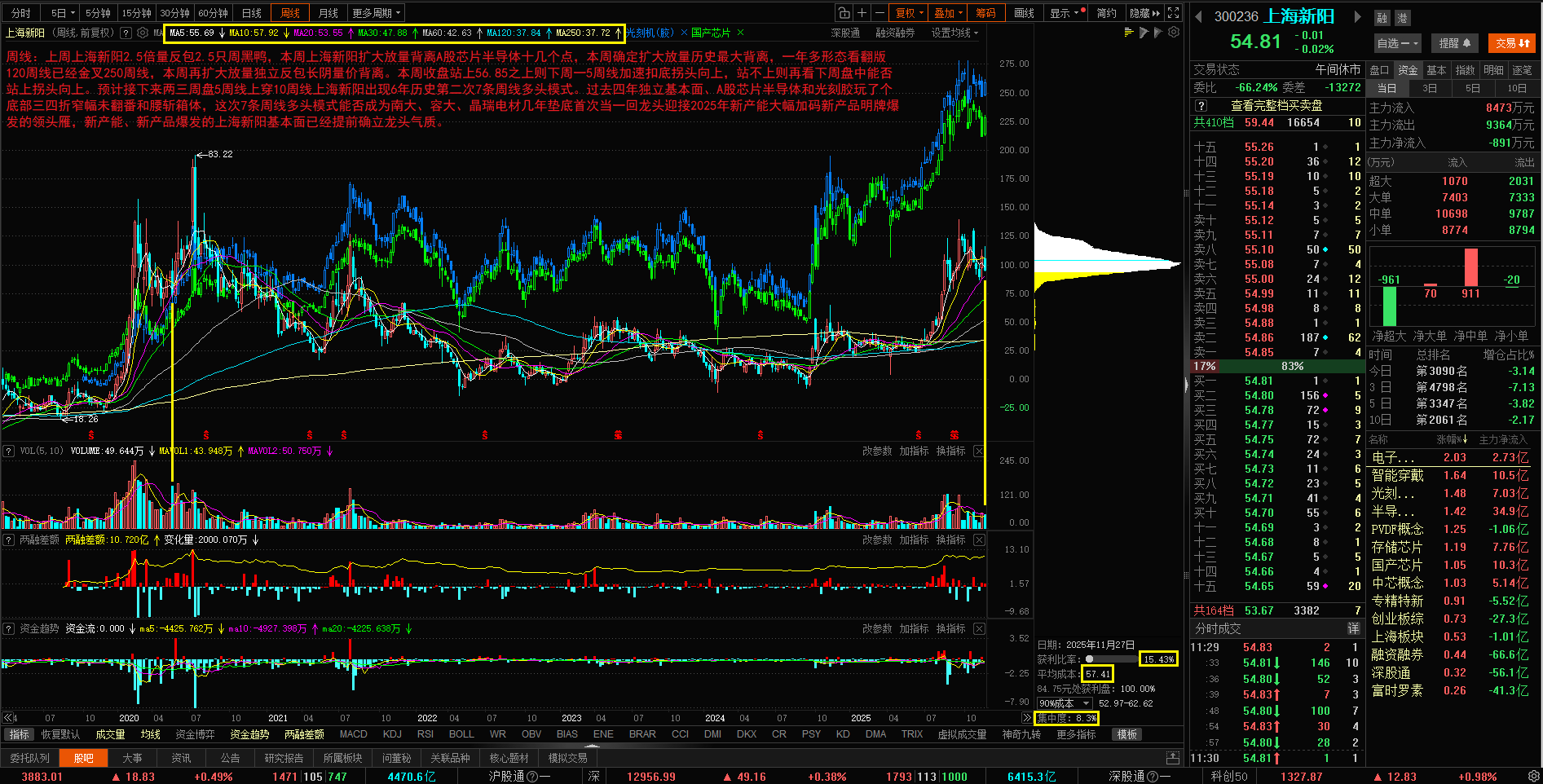Click 改参数 in the VOL panel

coord(877,451)
